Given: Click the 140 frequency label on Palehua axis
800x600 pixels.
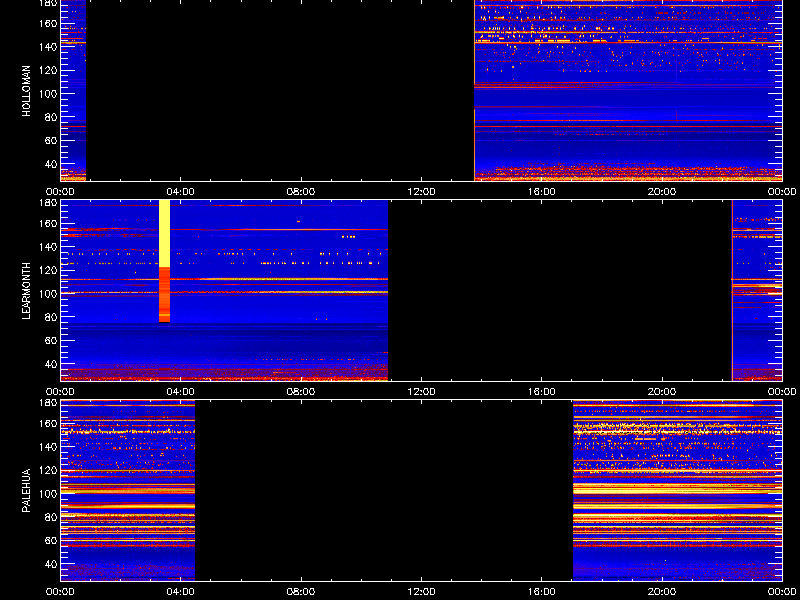Looking at the screenshot, I should [49, 447].
